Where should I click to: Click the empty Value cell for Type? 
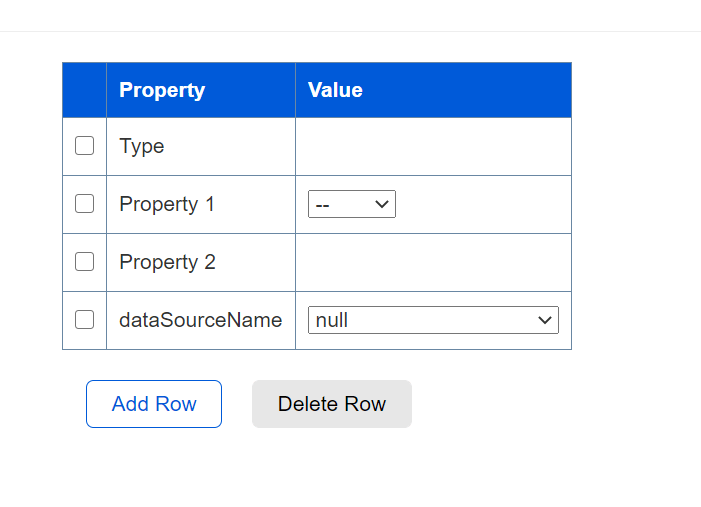coord(432,146)
